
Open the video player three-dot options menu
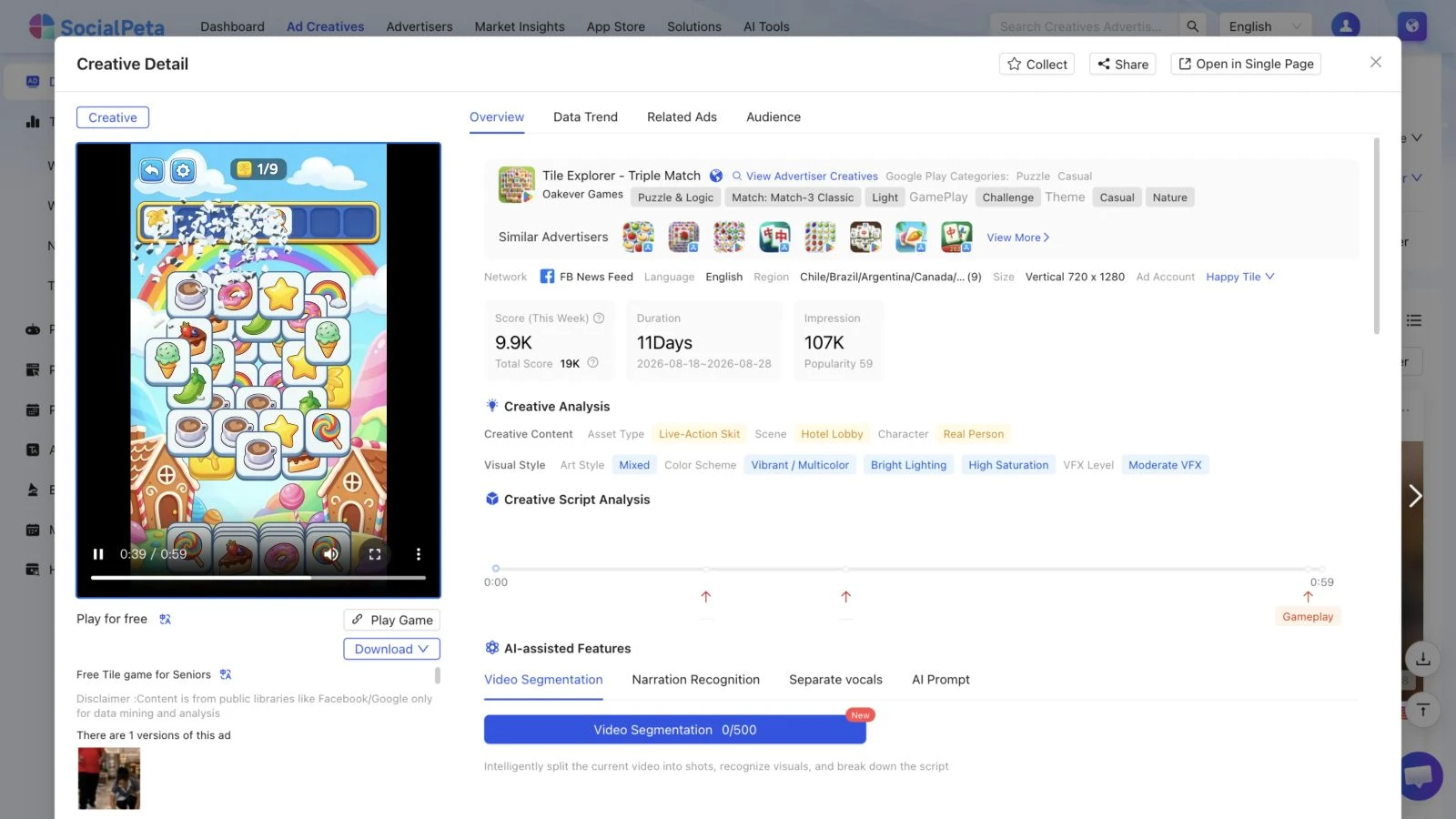(x=419, y=554)
